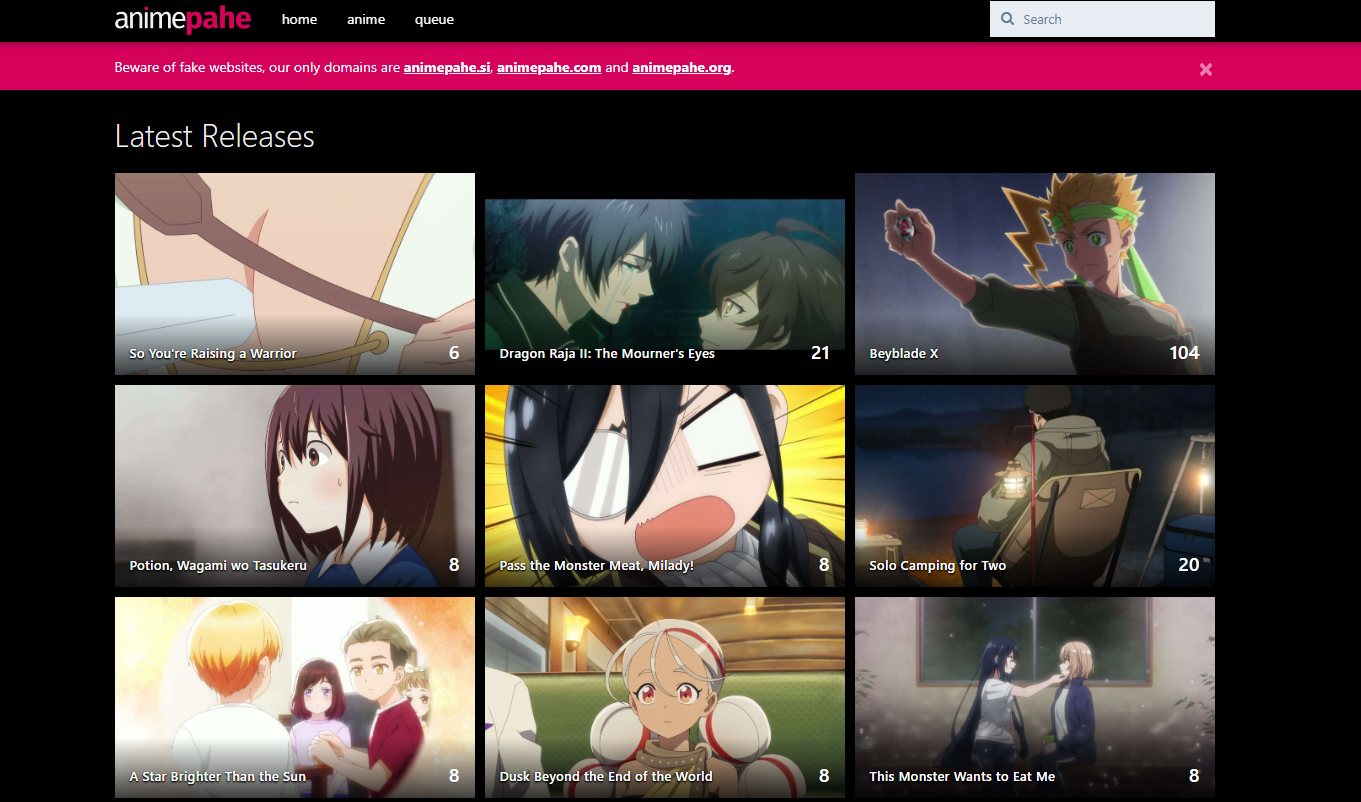The width and height of the screenshot is (1361, 802).
Task: Click 'Dusk Beyond the End of the World' title
Action: click(606, 776)
